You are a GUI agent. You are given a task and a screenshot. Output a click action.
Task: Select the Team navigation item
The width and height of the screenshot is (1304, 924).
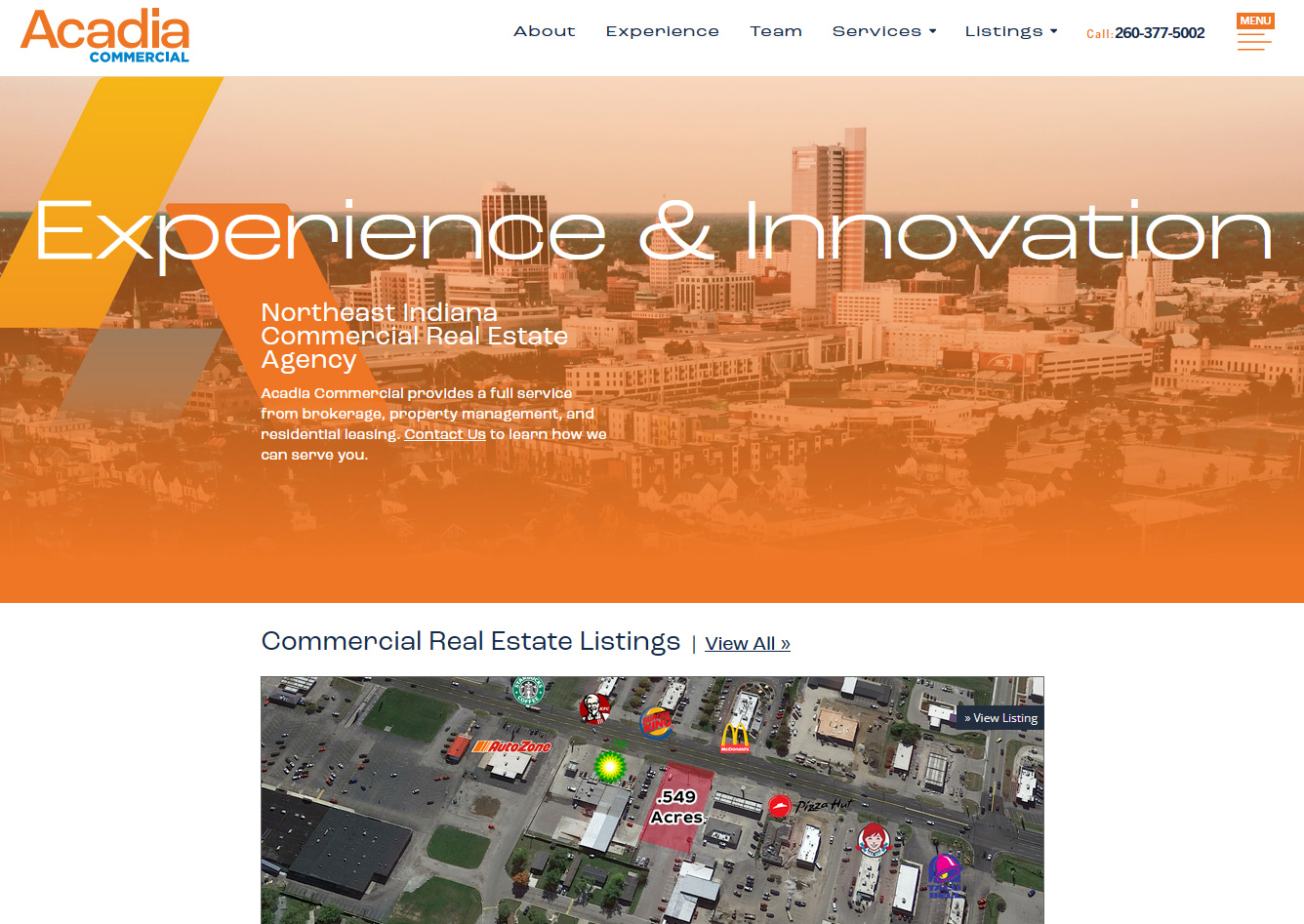[776, 31]
